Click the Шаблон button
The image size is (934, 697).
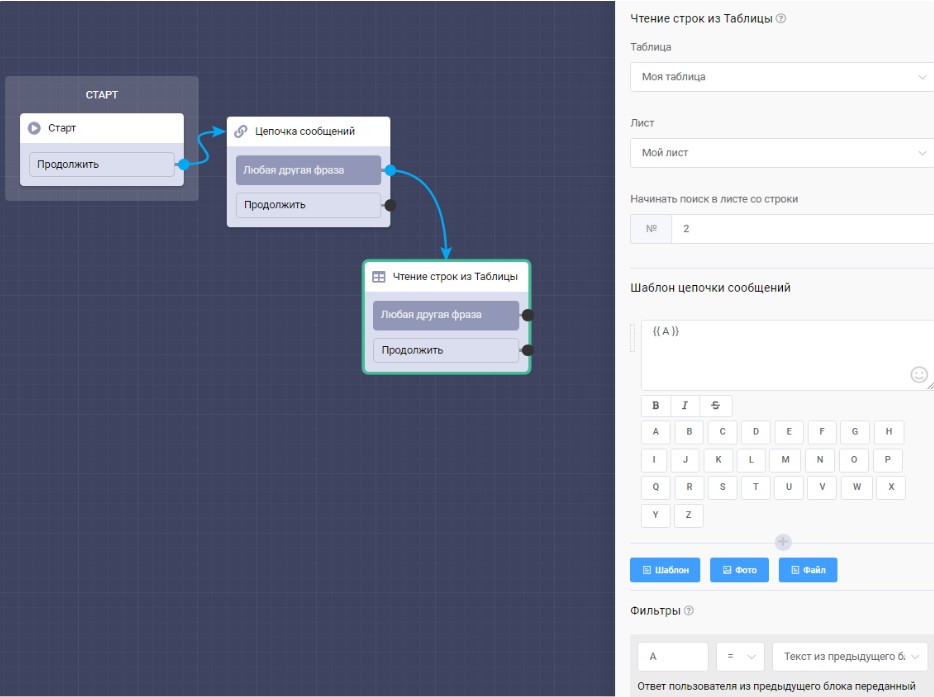click(665, 570)
